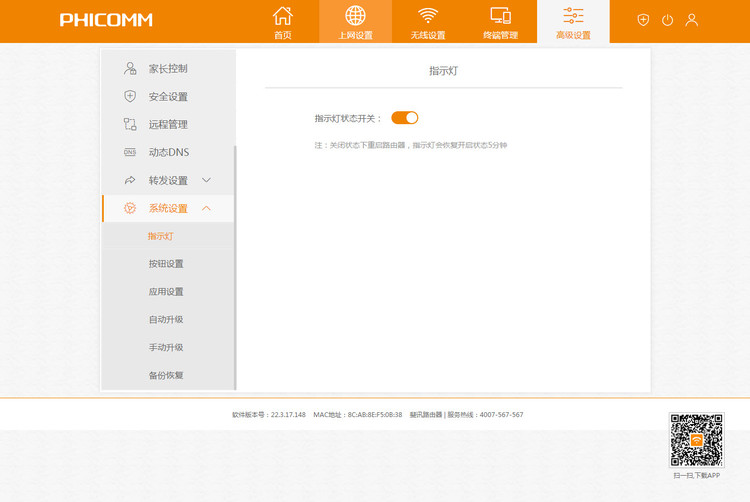Click the user account icon in header

(x=692, y=20)
